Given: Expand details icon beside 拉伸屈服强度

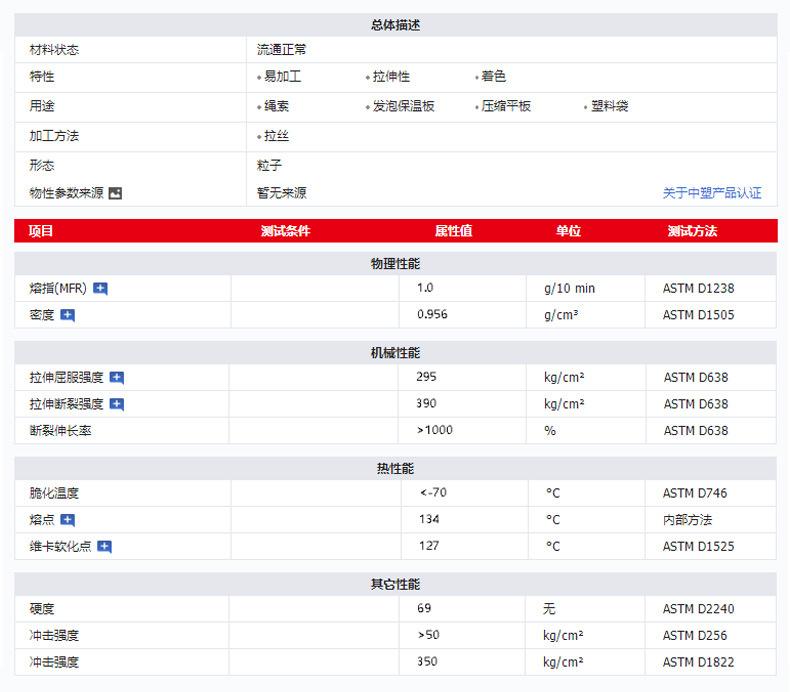Looking at the screenshot, I should tap(117, 378).
